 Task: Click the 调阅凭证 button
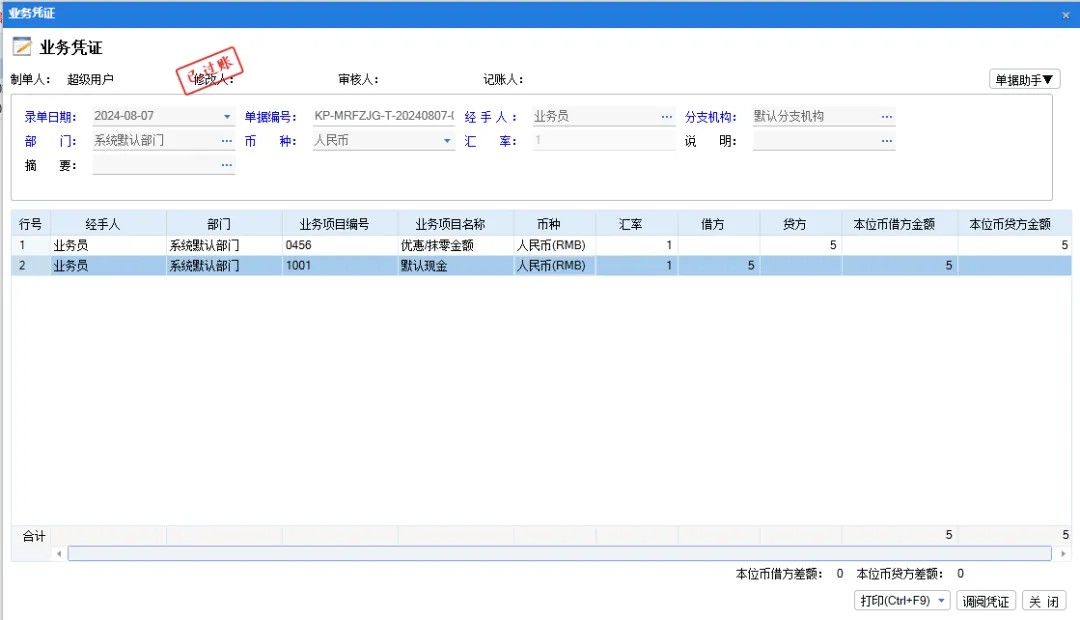(x=986, y=600)
